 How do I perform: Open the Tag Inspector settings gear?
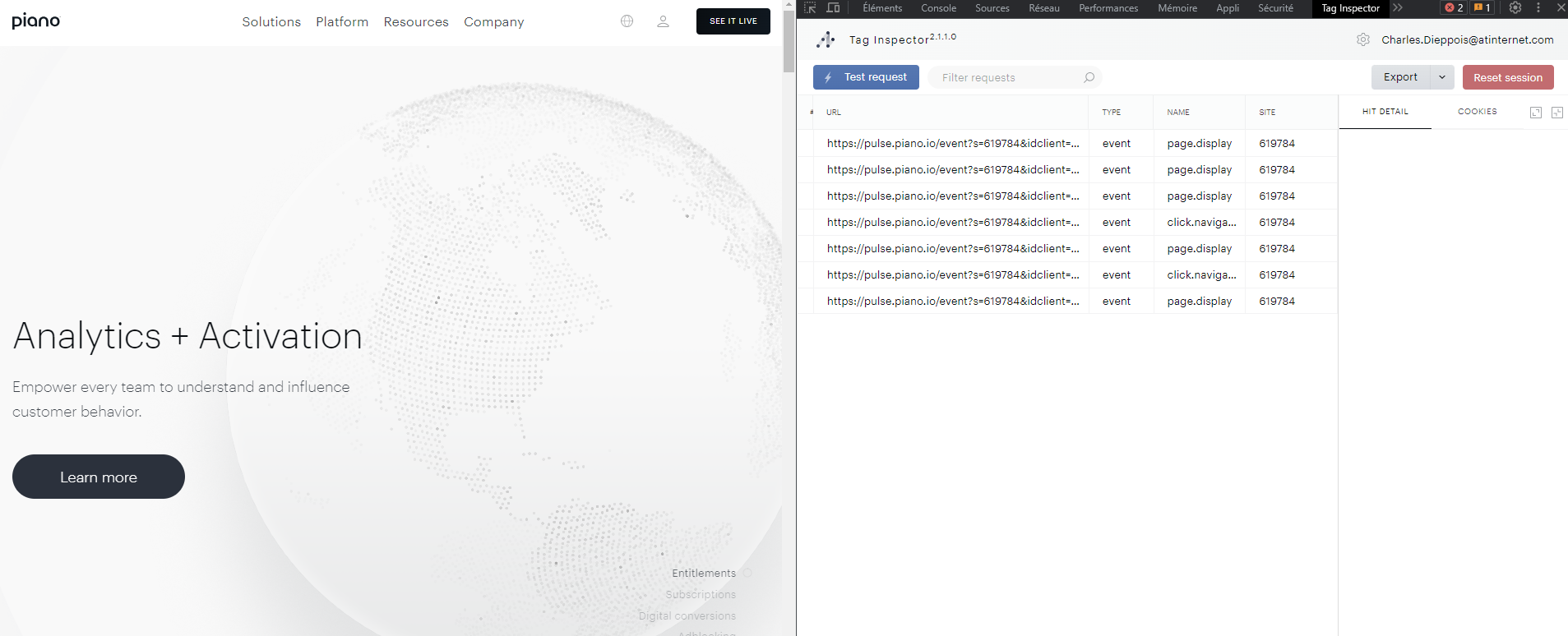pos(1362,39)
